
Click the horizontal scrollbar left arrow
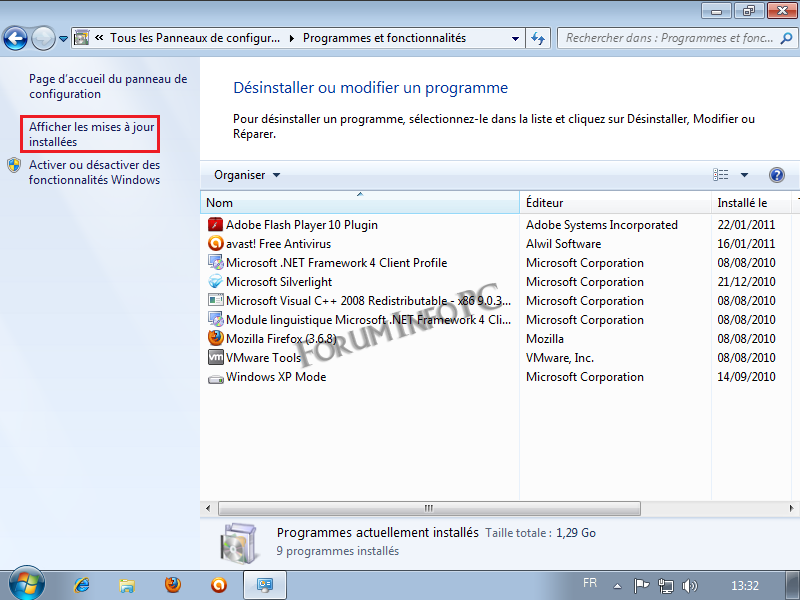tap(208, 508)
